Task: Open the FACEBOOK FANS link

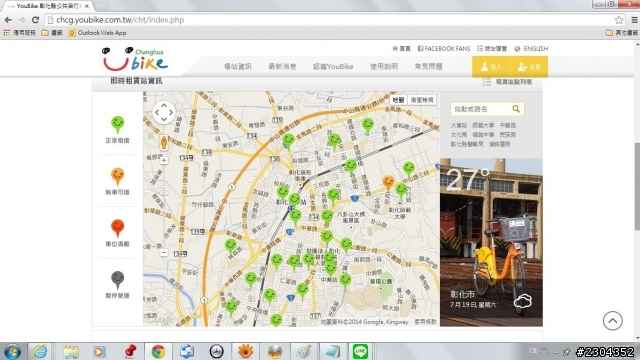Action: click(444, 49)
